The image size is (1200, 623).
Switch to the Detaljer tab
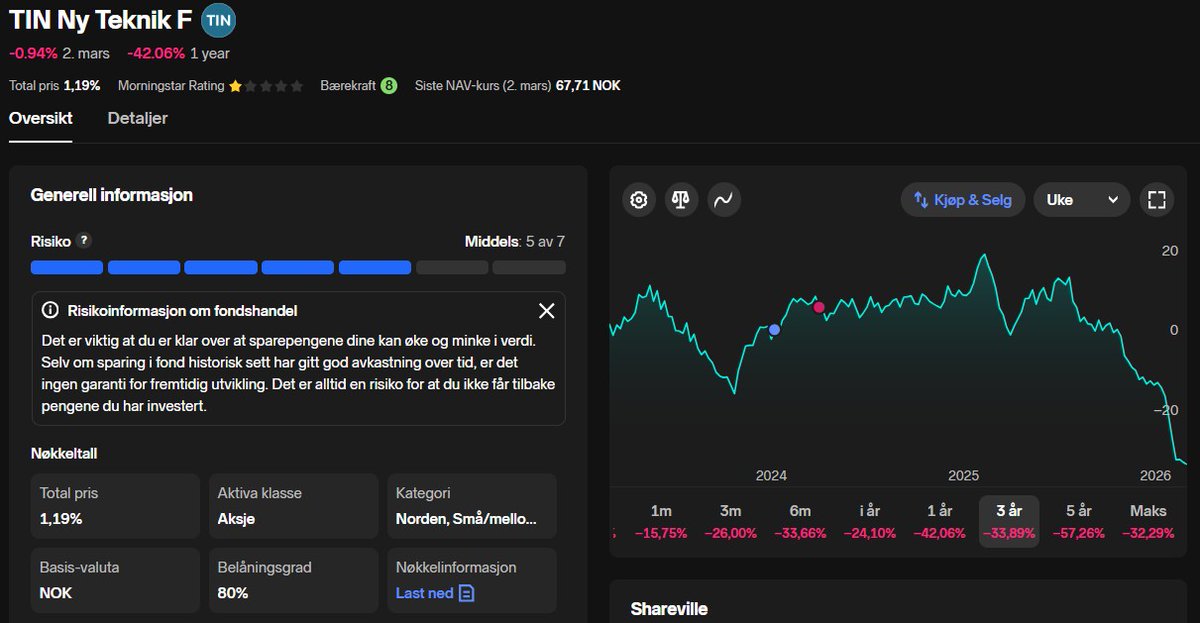(x=138, y=118)
